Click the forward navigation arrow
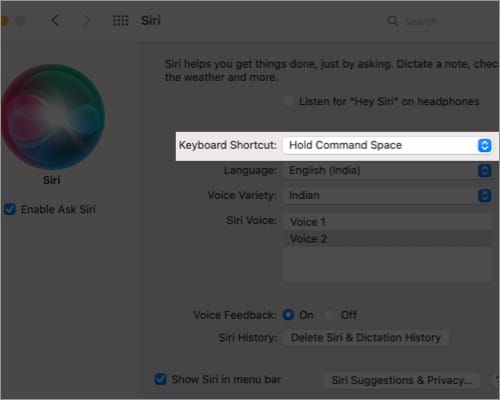Screen dimensions: 500x400 click(x=86, y=21)
